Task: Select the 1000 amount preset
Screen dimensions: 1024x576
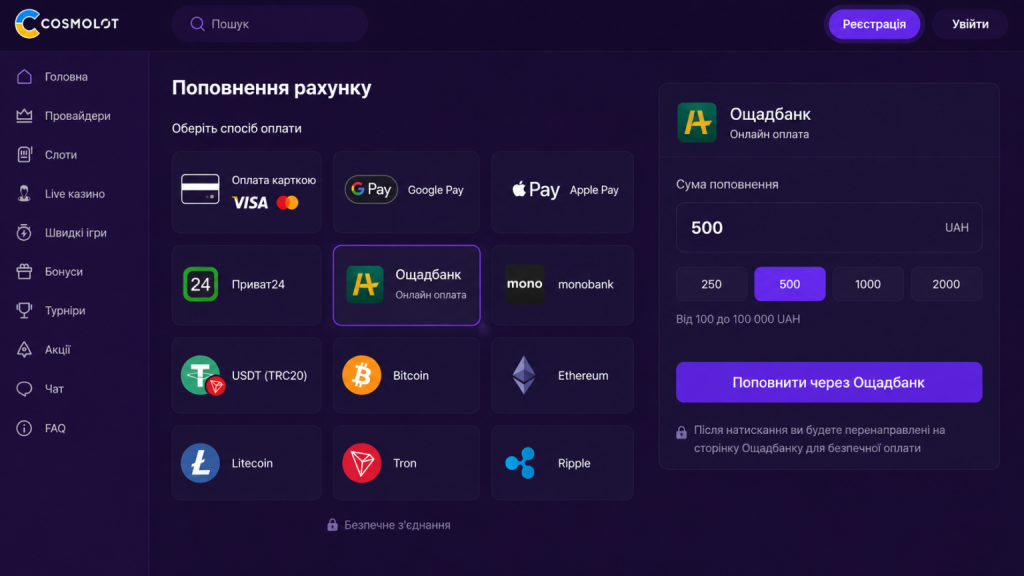Action: pos(868,284)
